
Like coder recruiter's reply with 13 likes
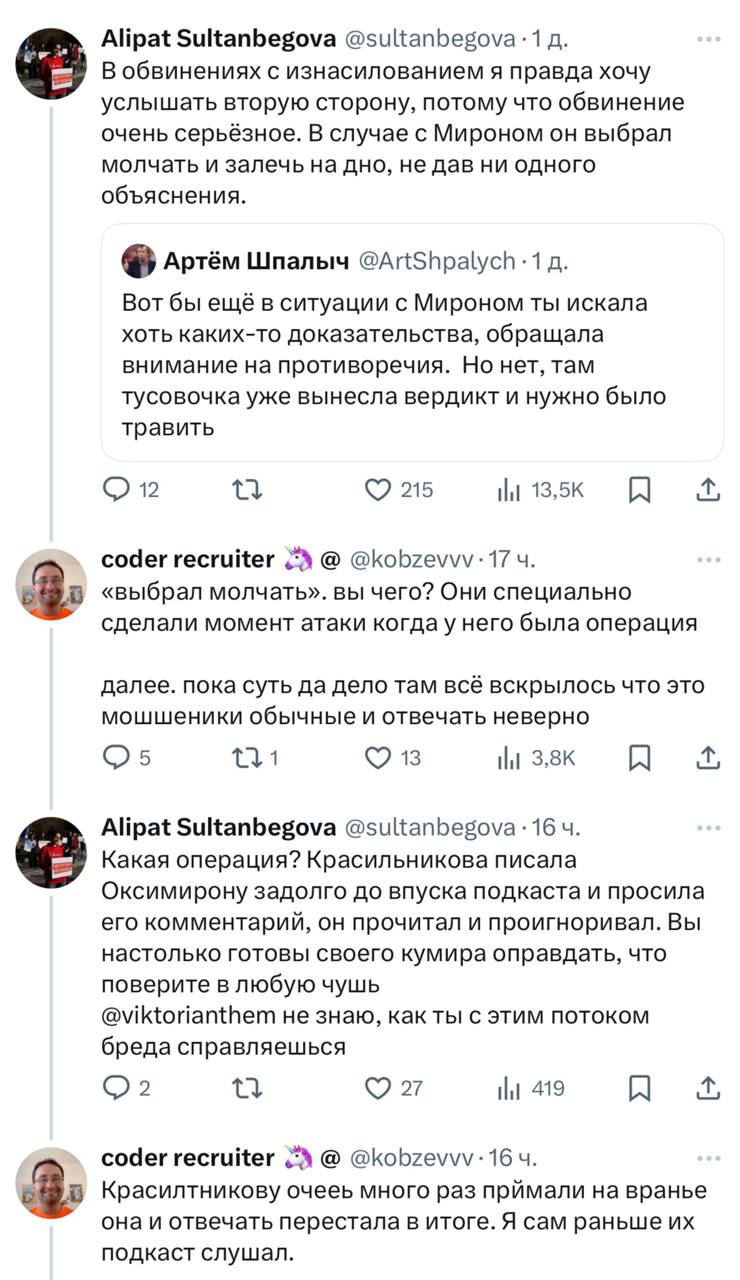377,758
